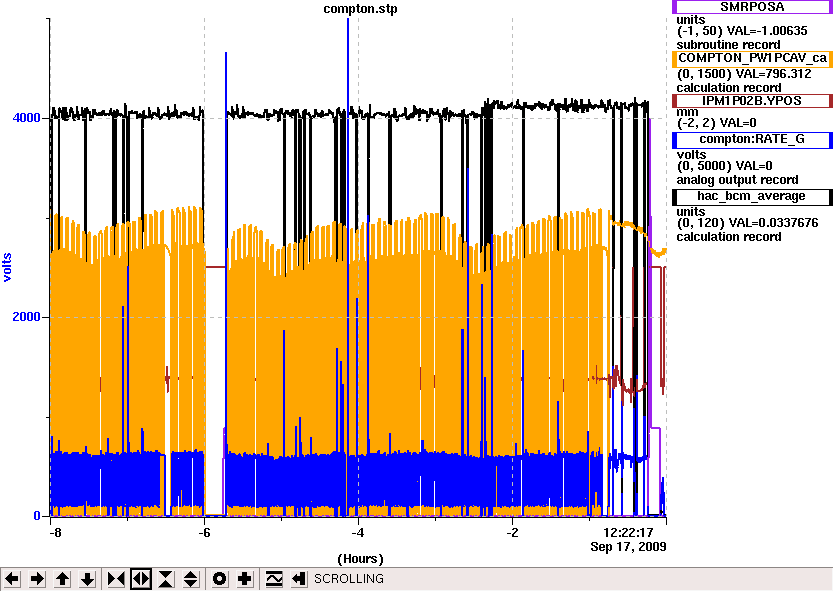Screen dimensions: 833x591
Task: Click the -4 hour axis label
Action: (359, 533)
